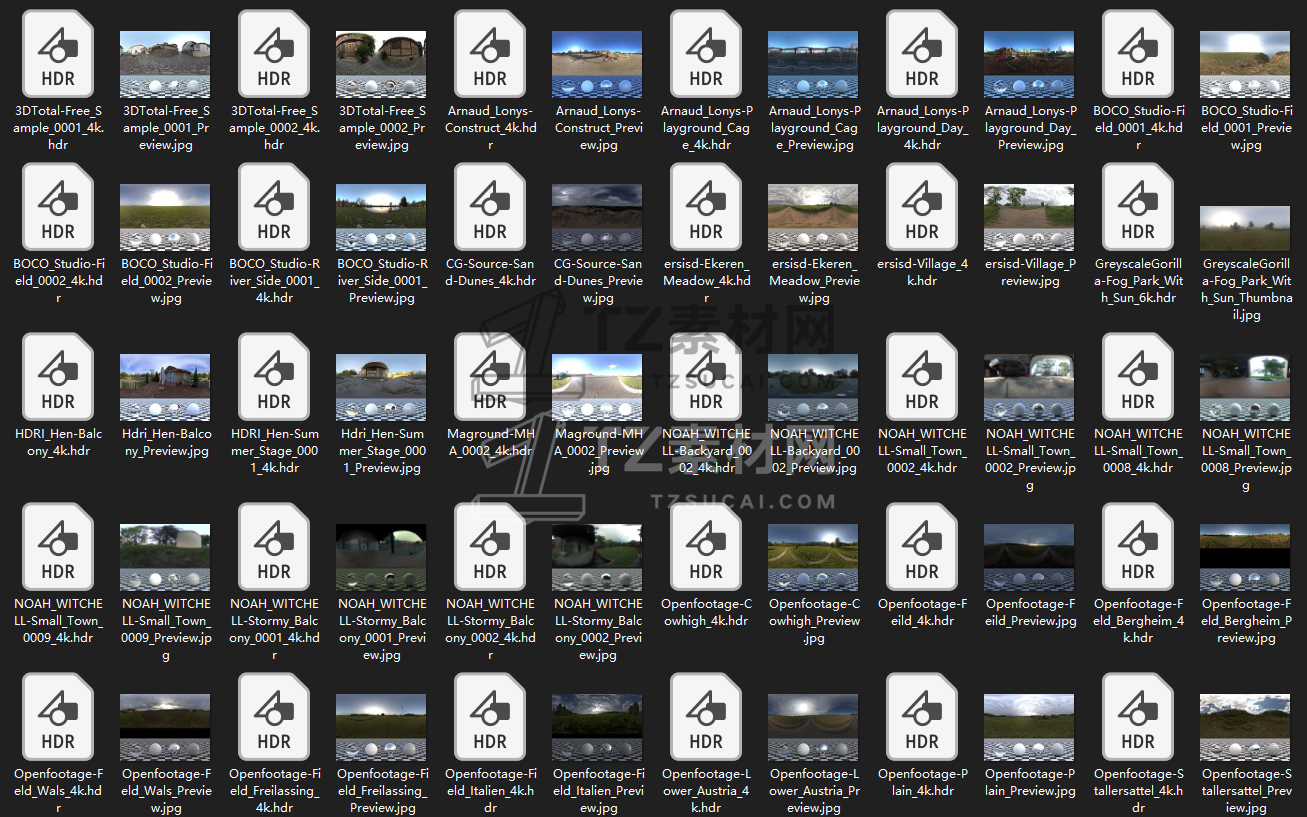The width and height of the screenshot is (1307, 817).
Task: Select the Arnaud_Lonys-Construct_4k.hdr file icon
Action: pos(490,55)
